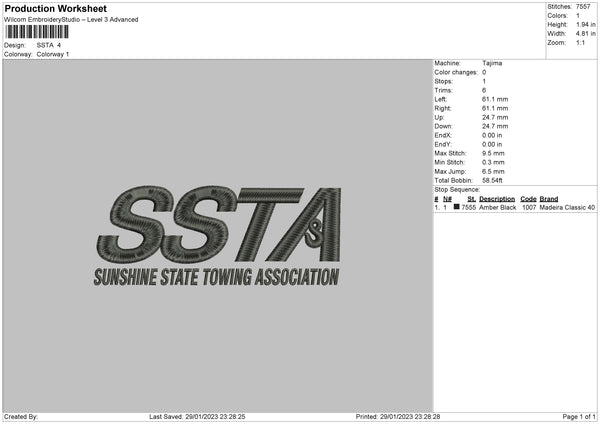Click the tow hook inside the letter A
The width and height of the screenshot is (600, 424).
(x=315, y=234)
